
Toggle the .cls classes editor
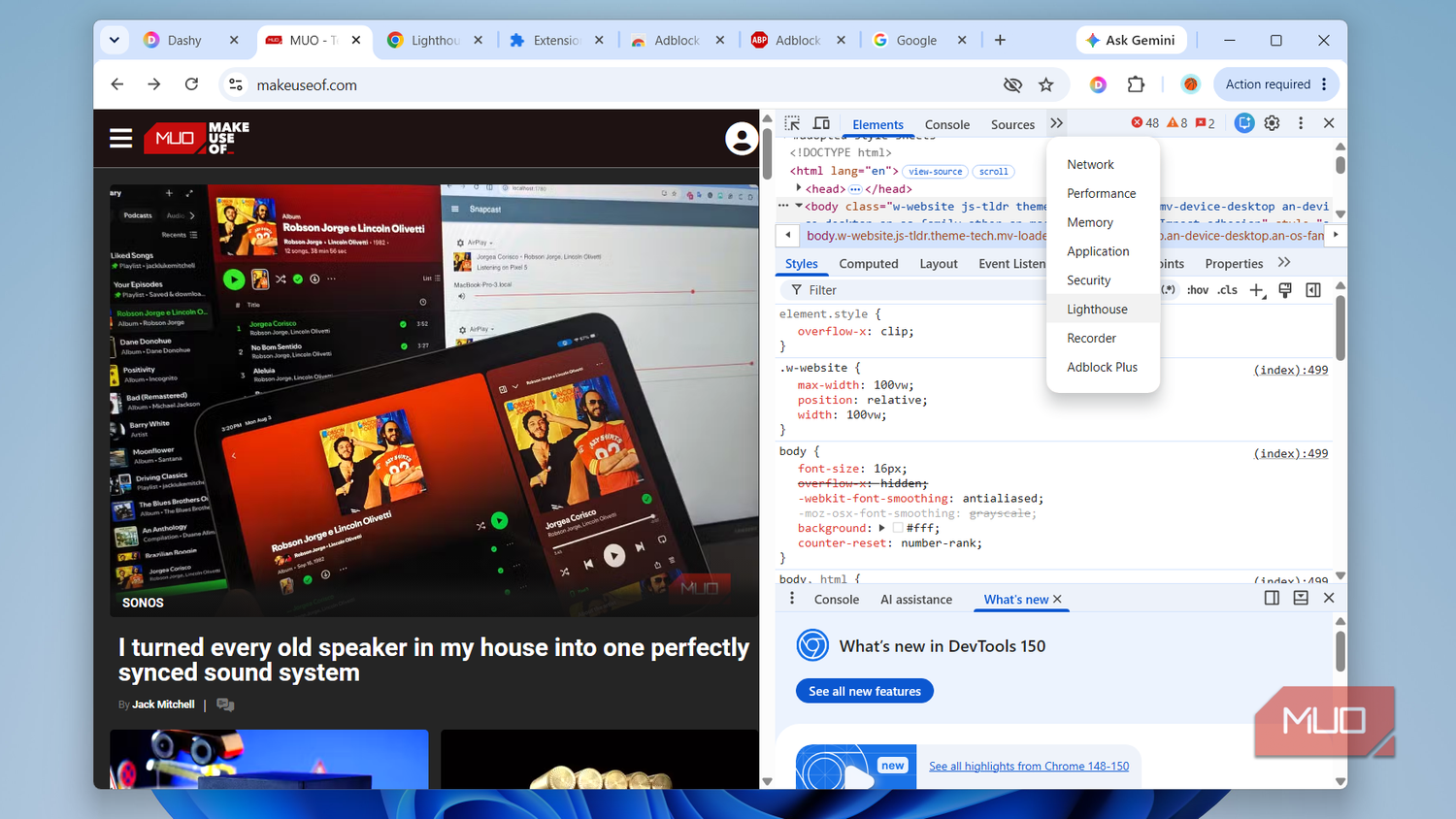(1228, 289)
